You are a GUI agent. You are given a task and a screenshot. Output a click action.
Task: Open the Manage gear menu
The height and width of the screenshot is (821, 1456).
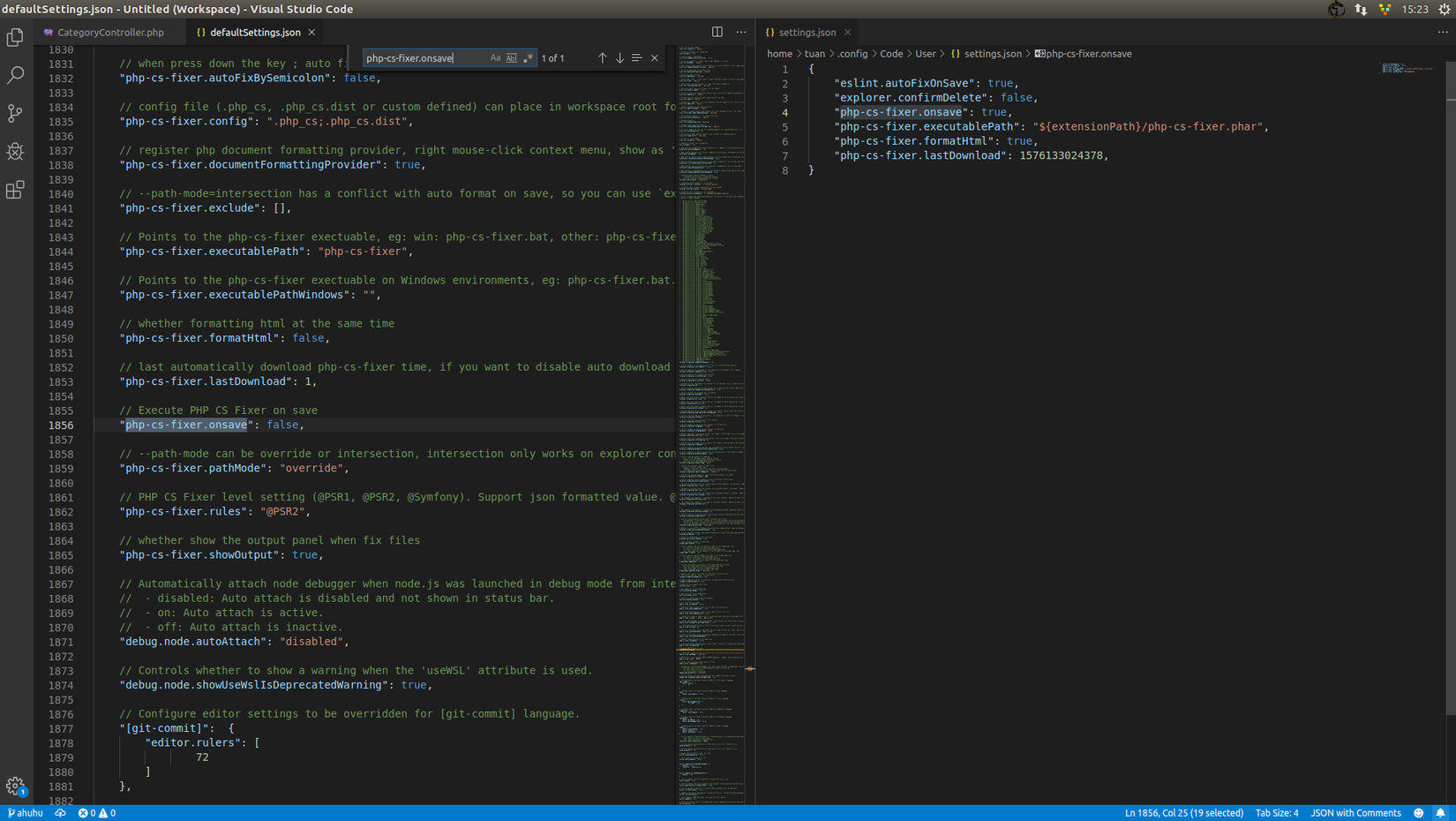tap(15, 785)
